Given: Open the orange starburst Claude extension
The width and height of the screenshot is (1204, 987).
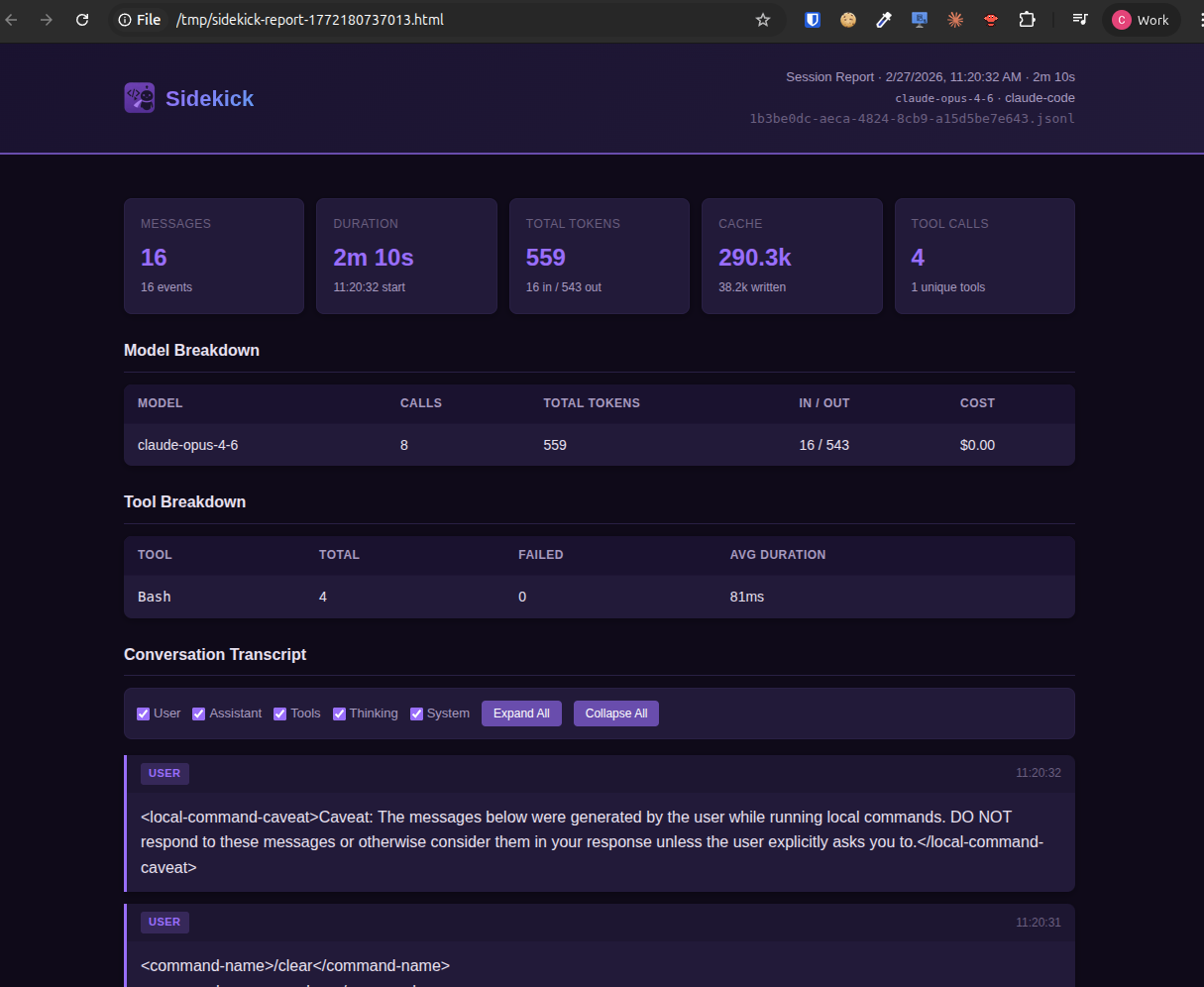Looking at the screenshot, I should point(955,20).
